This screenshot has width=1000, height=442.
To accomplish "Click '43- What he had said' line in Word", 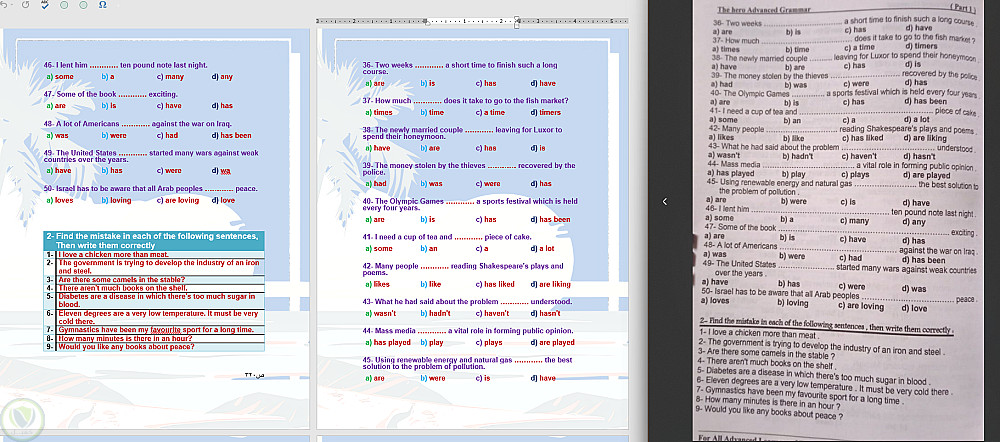I will pyautogui.click(x=467, y=302).
